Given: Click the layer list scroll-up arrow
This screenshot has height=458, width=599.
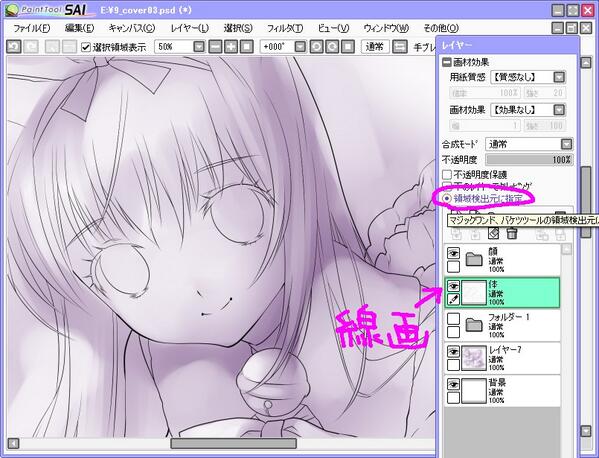Looking at the screenshot, I should (567, 249).
